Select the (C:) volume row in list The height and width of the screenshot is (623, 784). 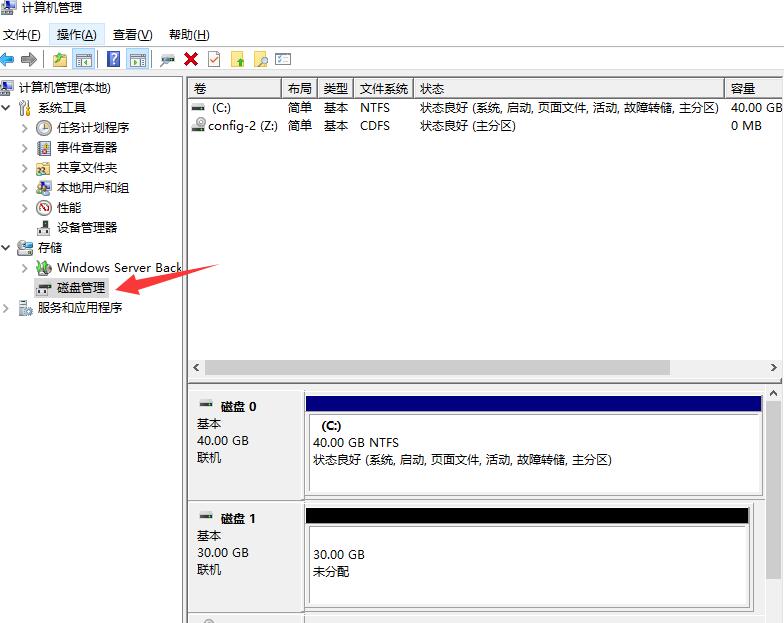tap(486, 108)
